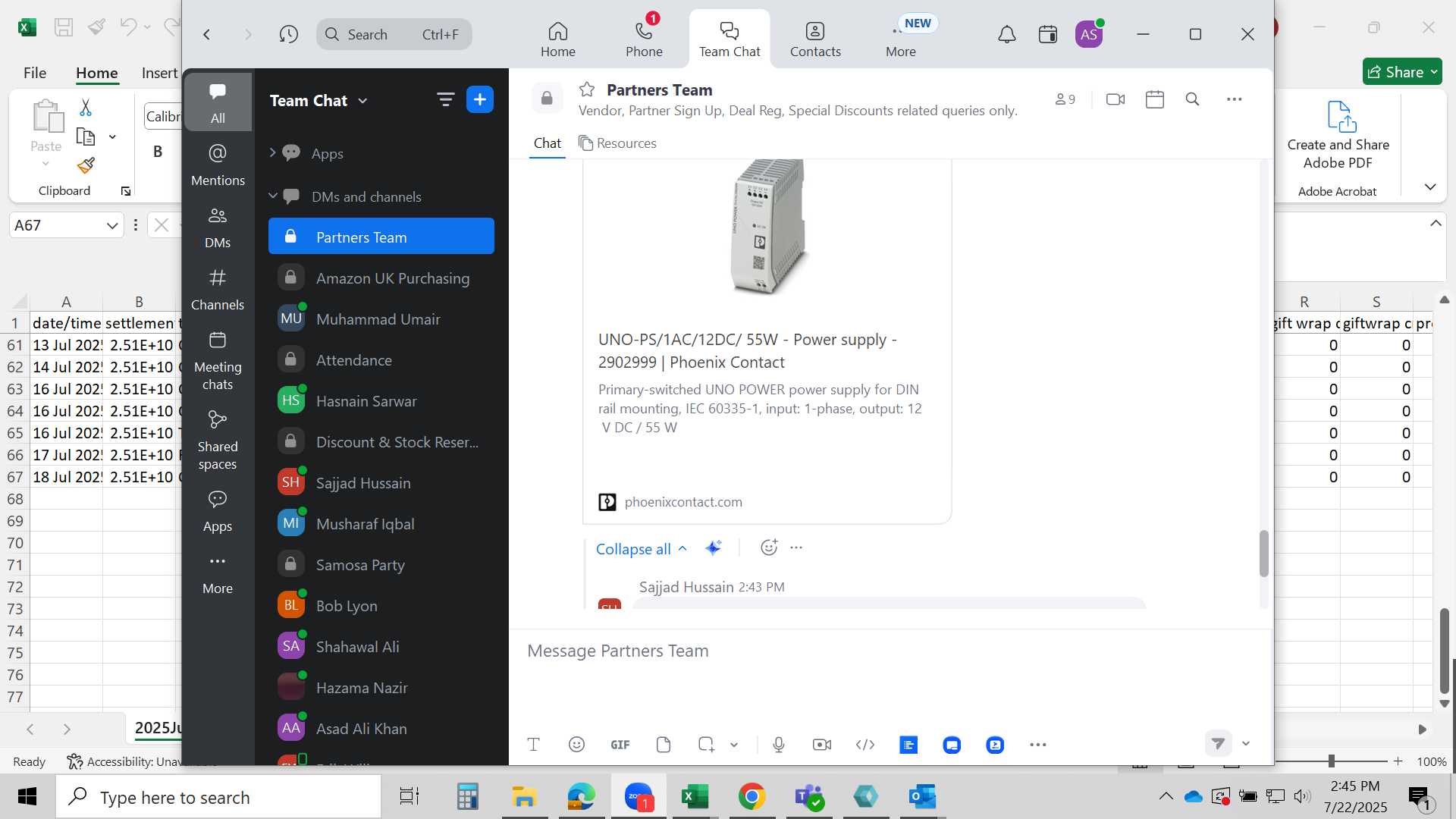The width and height of the screenshot is (1456, 819).
Task: Open chat with Muhammad Umair
Action: [x=381, y=319]
